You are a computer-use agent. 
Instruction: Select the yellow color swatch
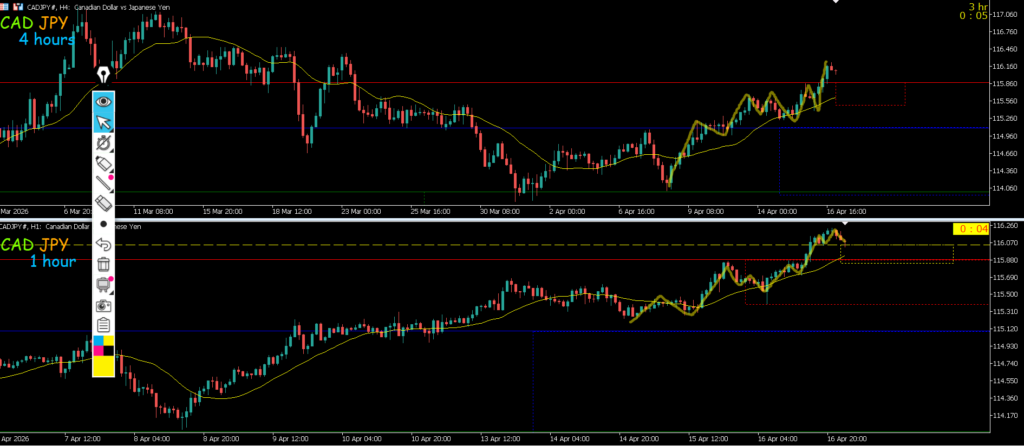(x=104, y=366)
